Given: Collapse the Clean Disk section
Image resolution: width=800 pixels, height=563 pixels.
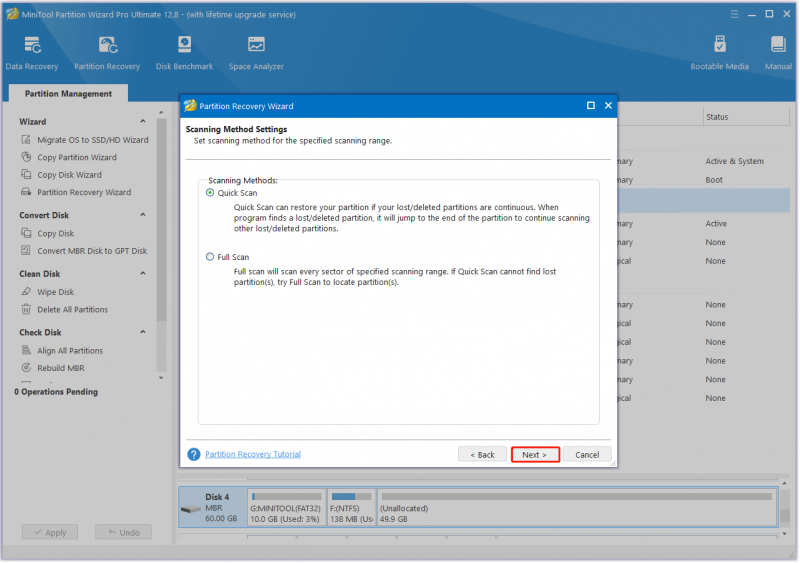Looking at the screenshot, I should (143, 274).
